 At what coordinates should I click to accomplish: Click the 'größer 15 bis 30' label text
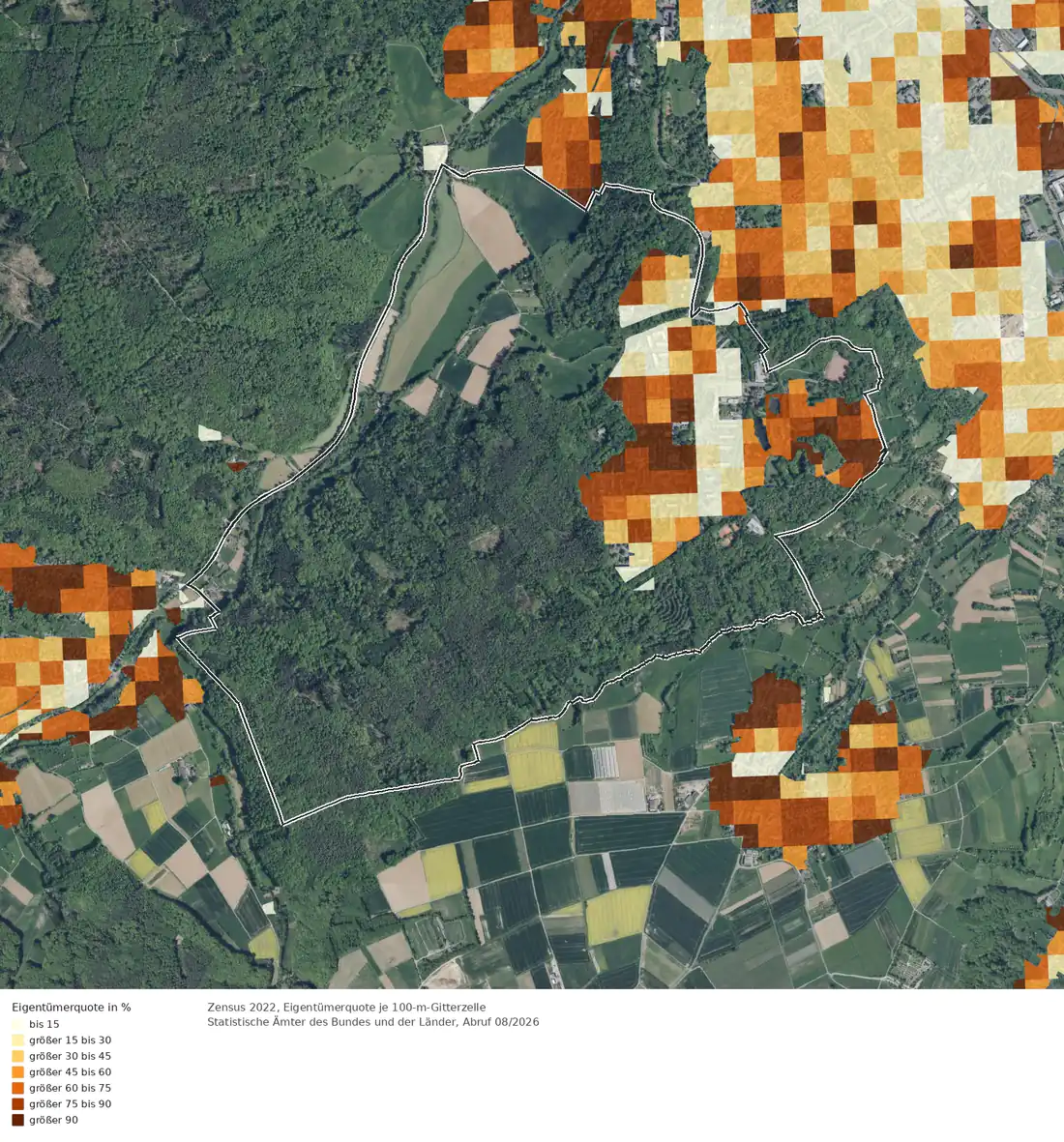(71, 1040)
